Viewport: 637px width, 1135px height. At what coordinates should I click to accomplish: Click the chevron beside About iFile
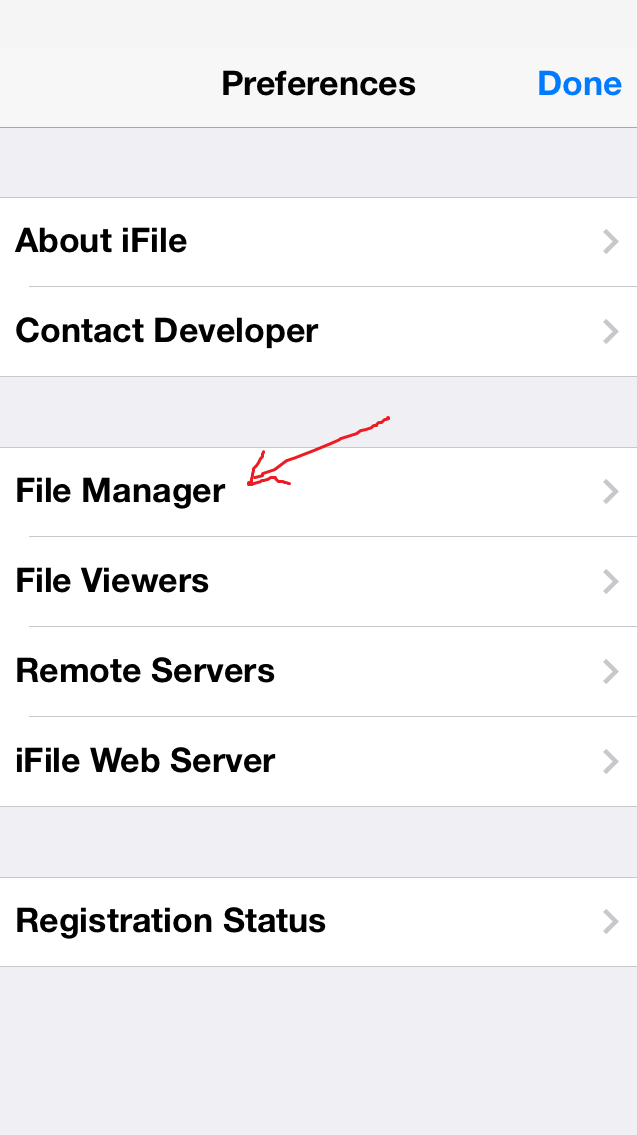611,242
